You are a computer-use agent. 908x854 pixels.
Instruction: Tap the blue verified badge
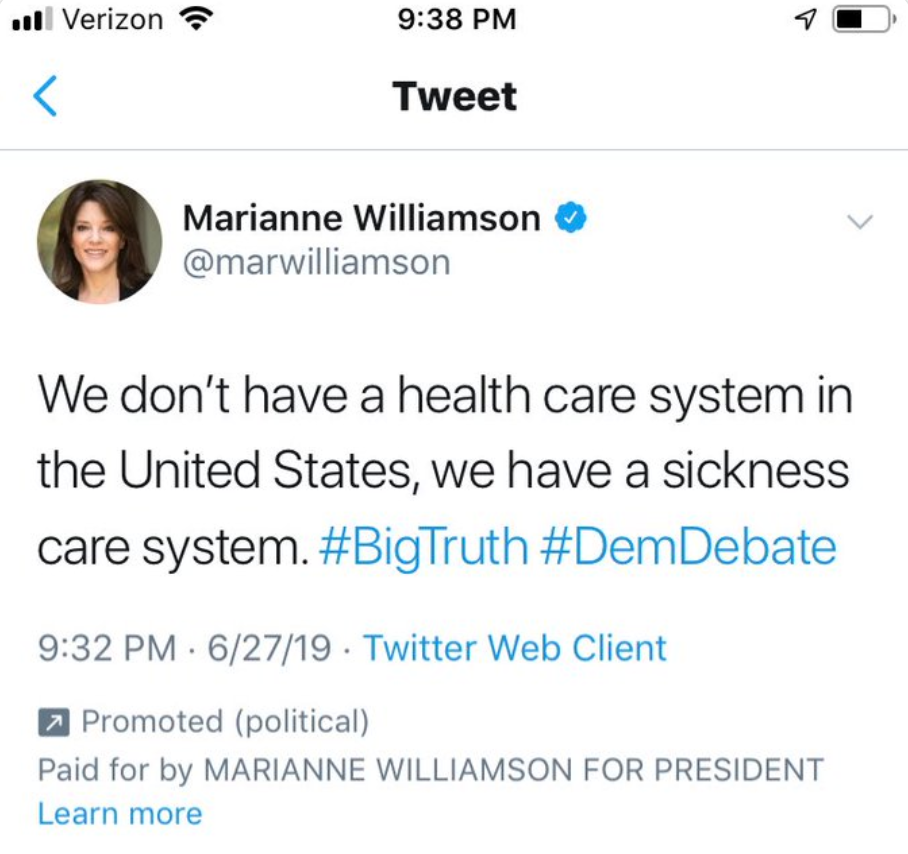click(569, 217)
